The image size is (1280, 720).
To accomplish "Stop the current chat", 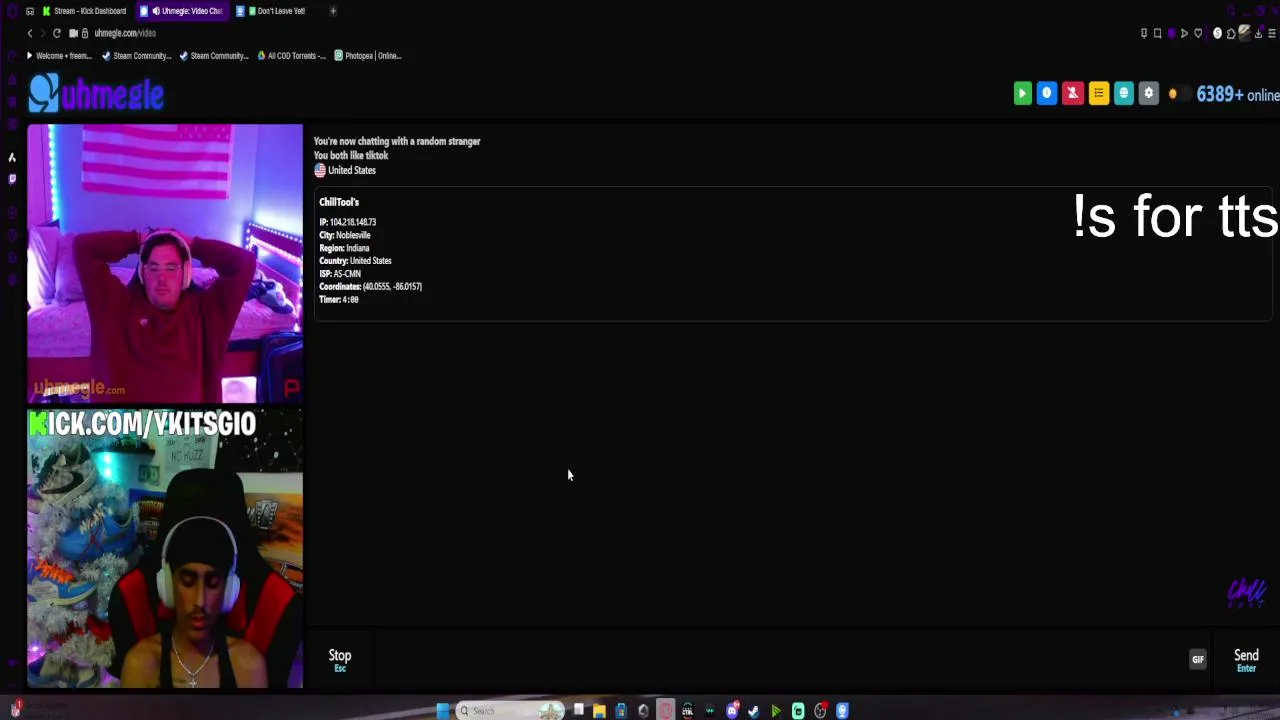I will pos(340,659).
